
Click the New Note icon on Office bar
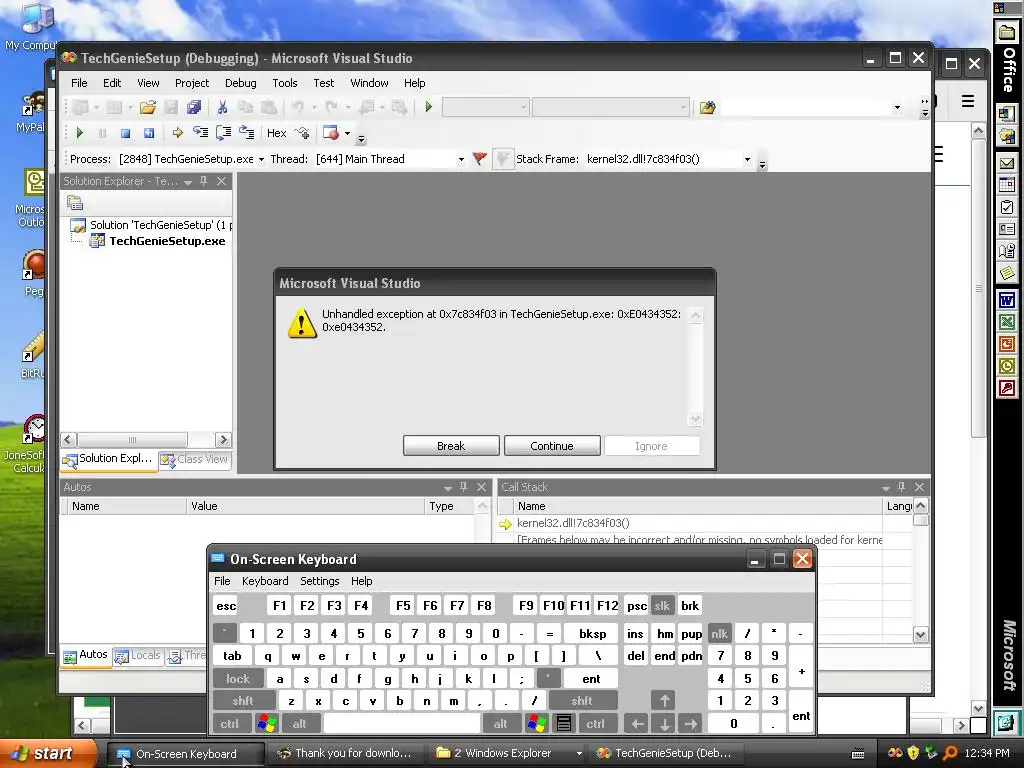click(1006, 272)
